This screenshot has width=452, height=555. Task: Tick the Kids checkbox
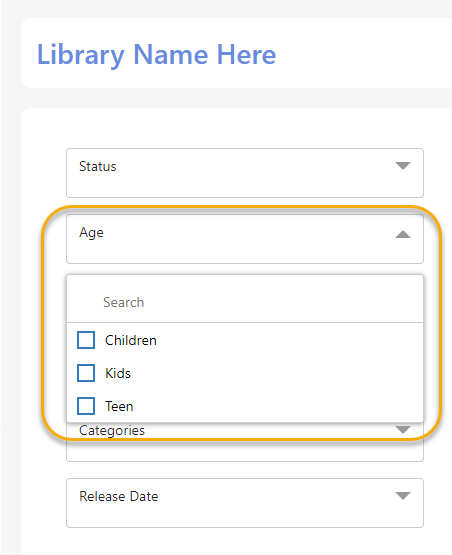click(x=86, y=373)
